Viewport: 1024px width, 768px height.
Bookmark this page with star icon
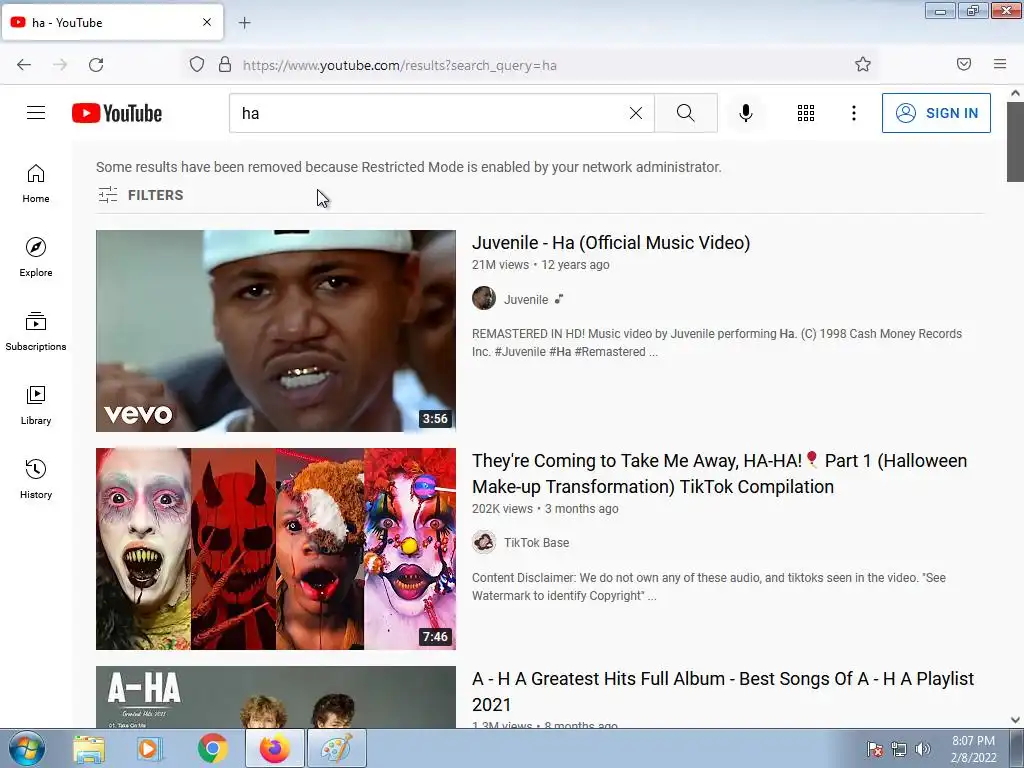click(x=863, y=64)
